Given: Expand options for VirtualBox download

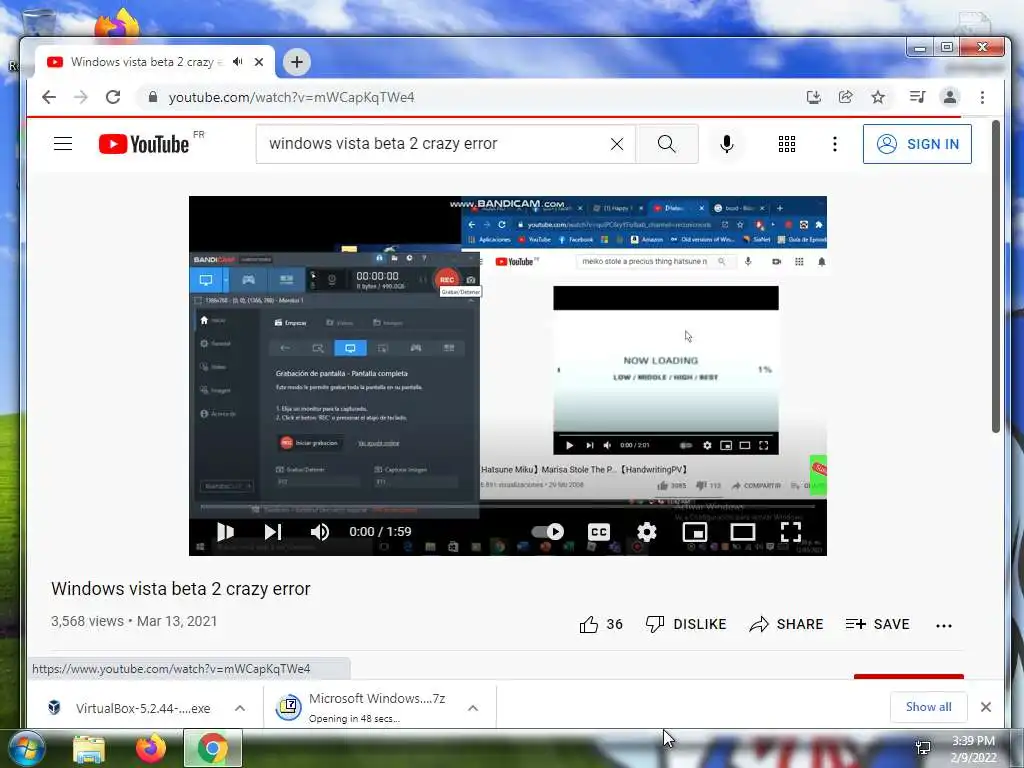Looking at the screenshot, I should click(240, 708).
